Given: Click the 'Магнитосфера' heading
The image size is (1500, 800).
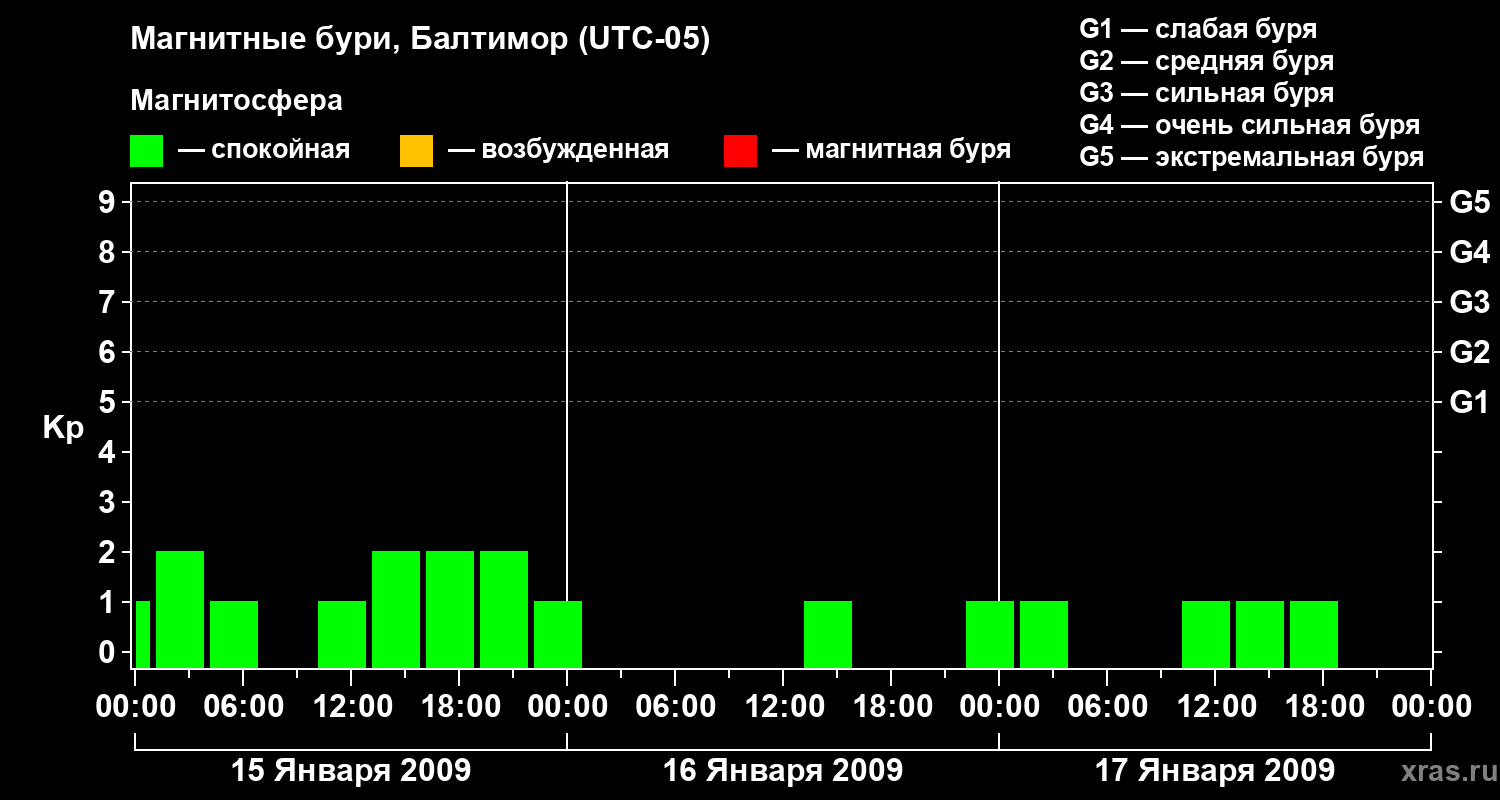Looking at the screenshot, I should (236, 101).
